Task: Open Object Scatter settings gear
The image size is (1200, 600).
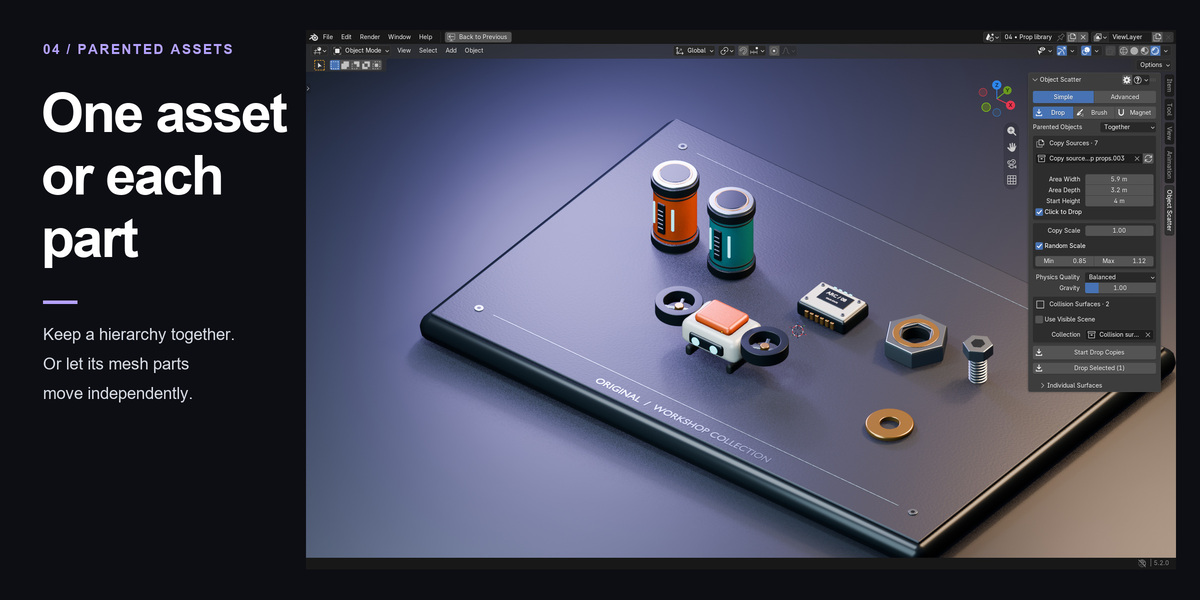Action: click(x=1127, y=80)
